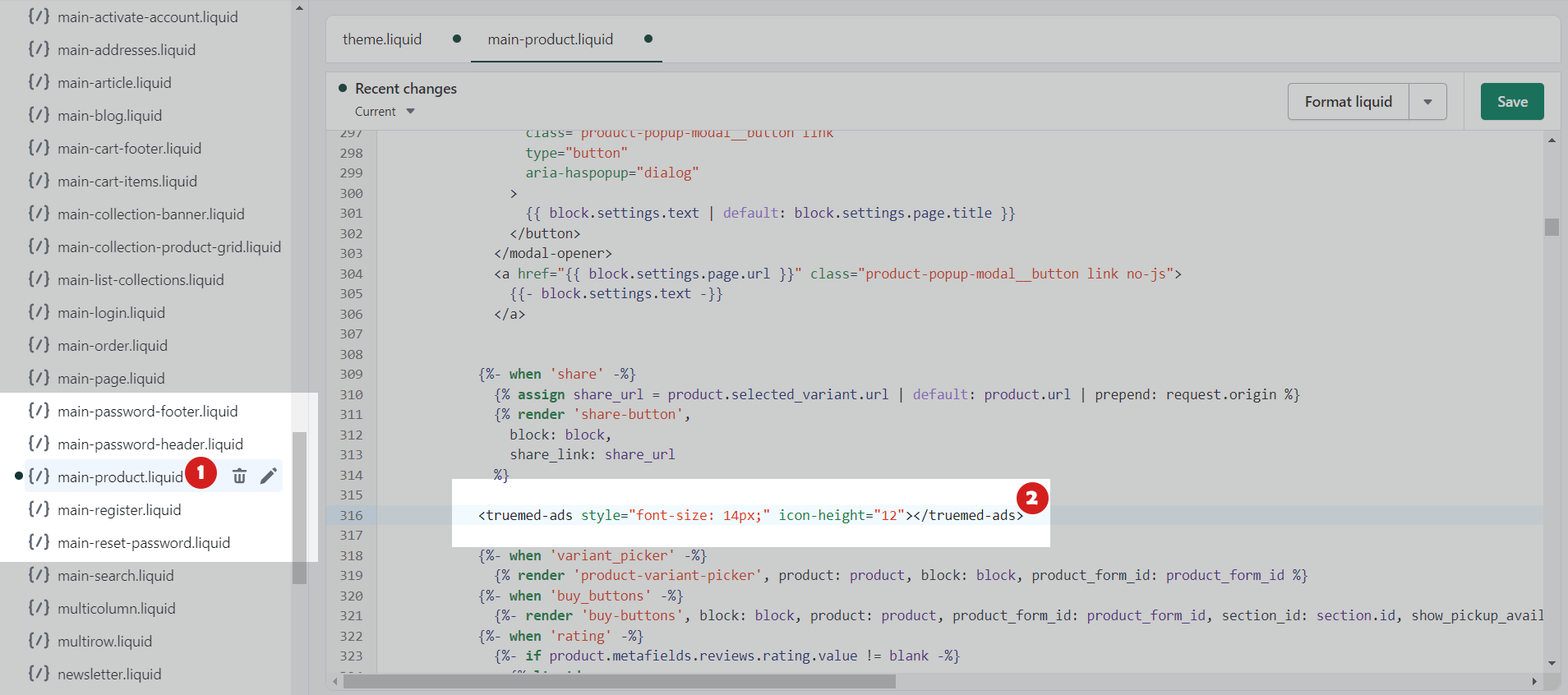This screenshot has width=1568, height=695.
Task: Click the liquid file icon beside main-login.liquid
Action: click(x=39, y=312)
